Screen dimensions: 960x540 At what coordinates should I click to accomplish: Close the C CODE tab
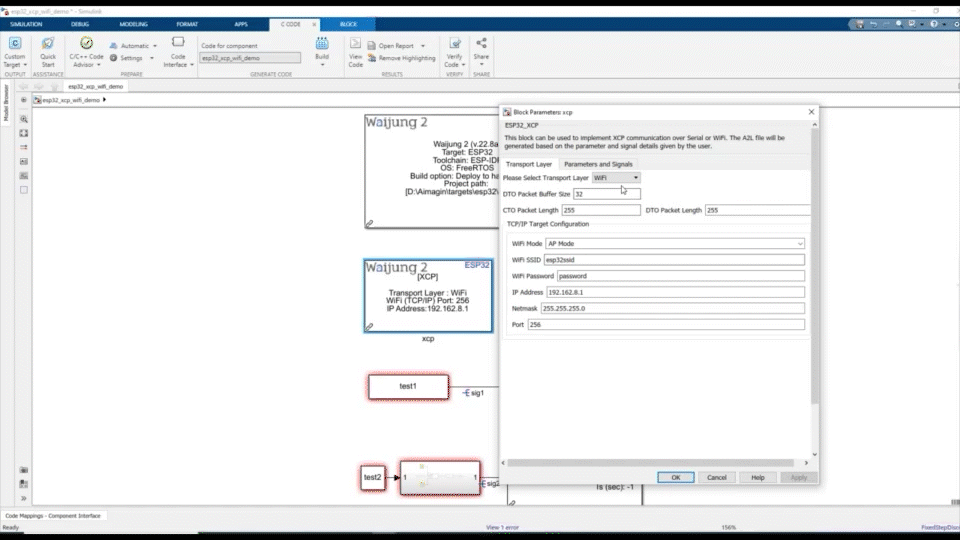point(315,24)
